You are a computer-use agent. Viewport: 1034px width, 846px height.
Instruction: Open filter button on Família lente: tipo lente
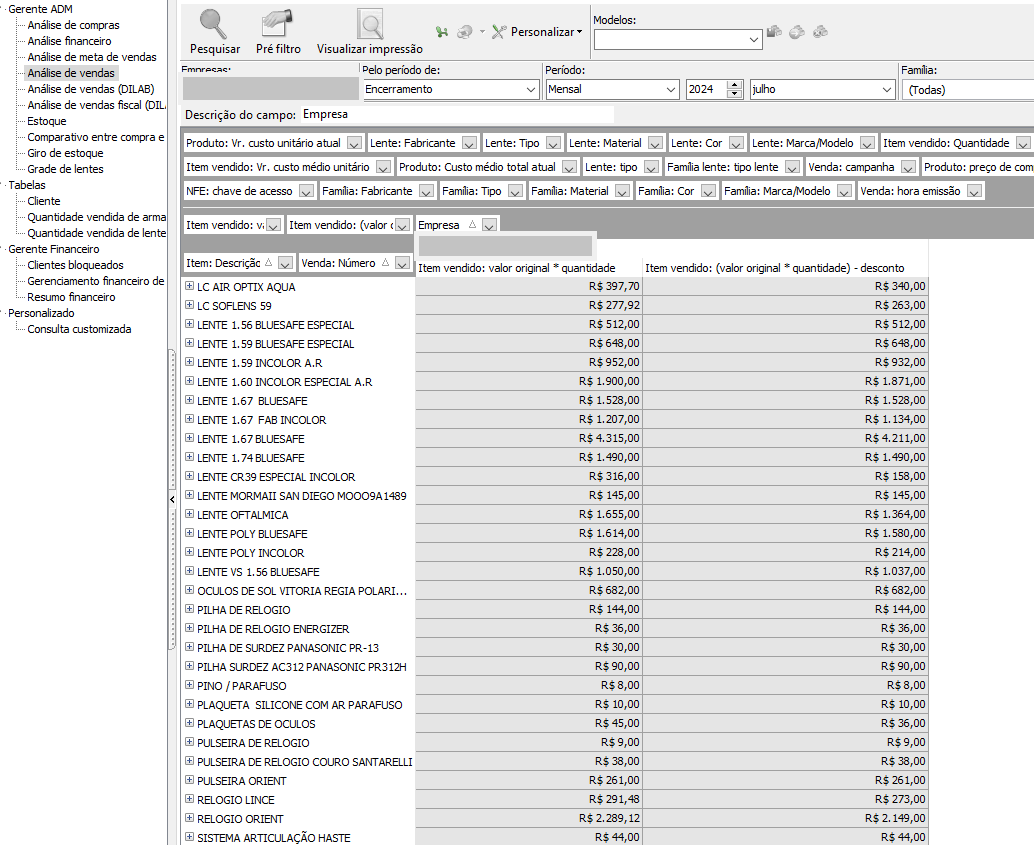pos(793,167)
